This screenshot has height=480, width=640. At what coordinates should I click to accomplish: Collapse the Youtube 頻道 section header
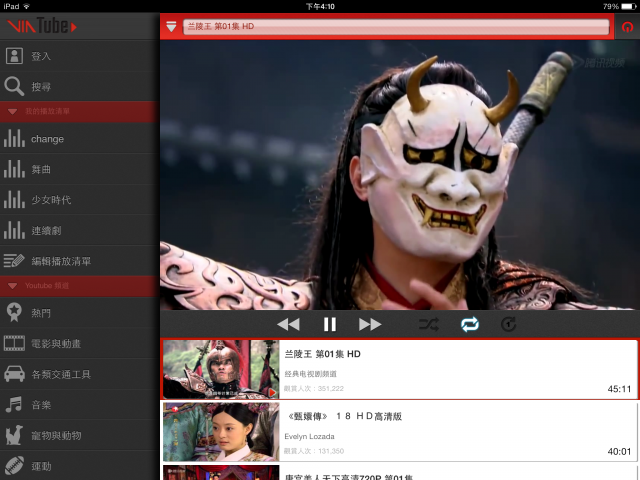80,286
